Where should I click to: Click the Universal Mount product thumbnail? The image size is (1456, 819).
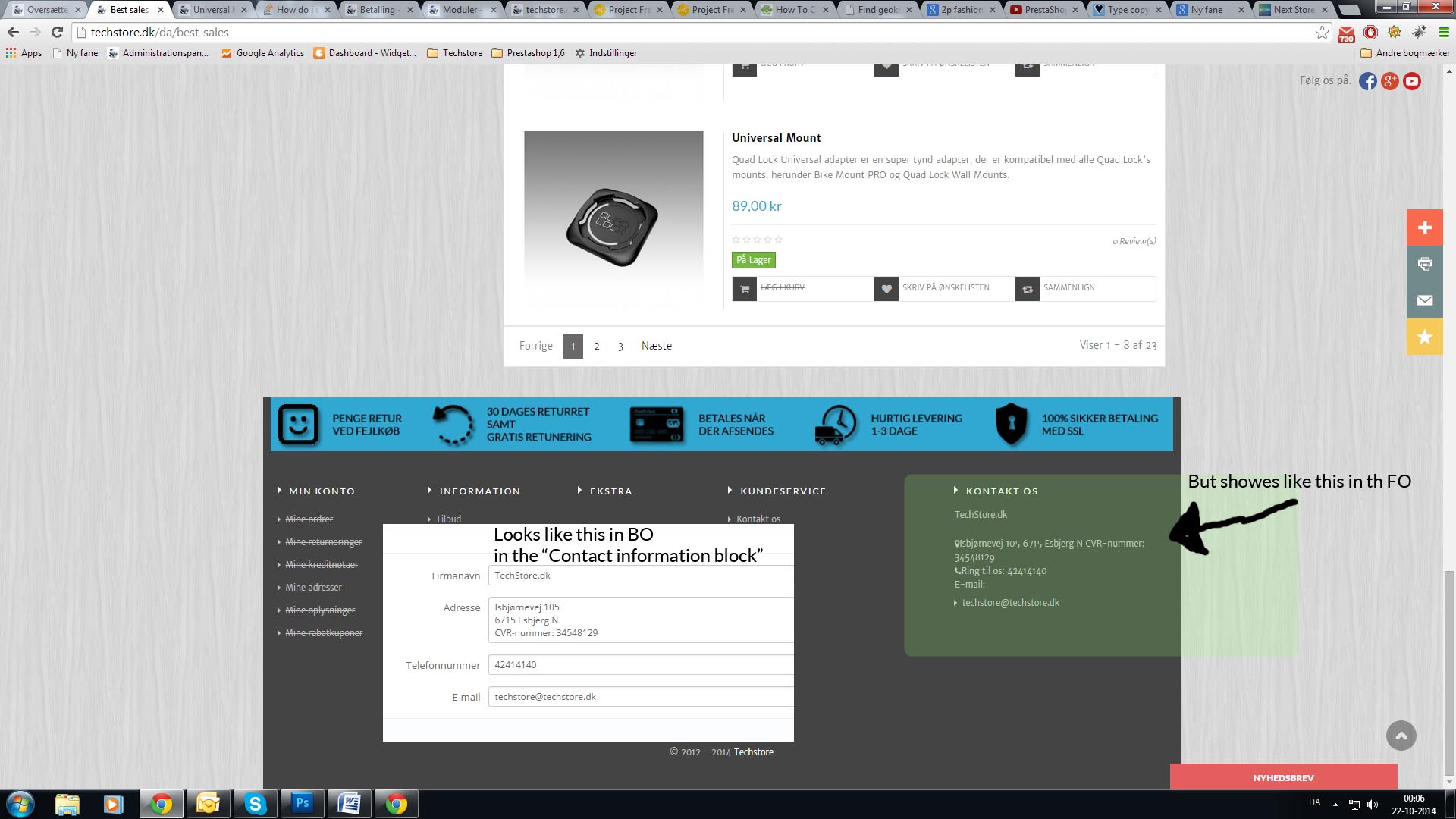coord(613,220)
